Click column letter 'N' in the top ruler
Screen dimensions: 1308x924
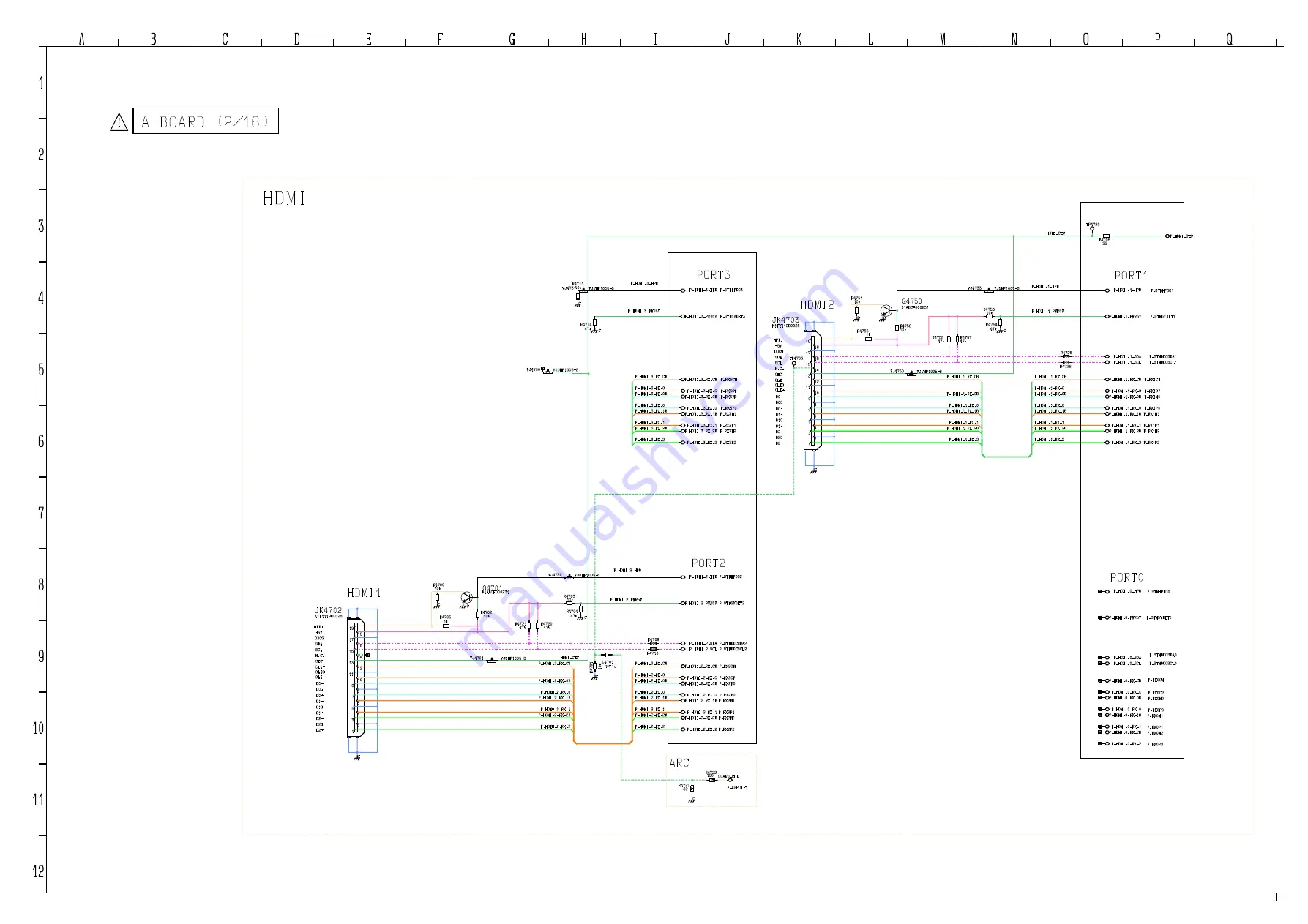tap(1014, 39)
